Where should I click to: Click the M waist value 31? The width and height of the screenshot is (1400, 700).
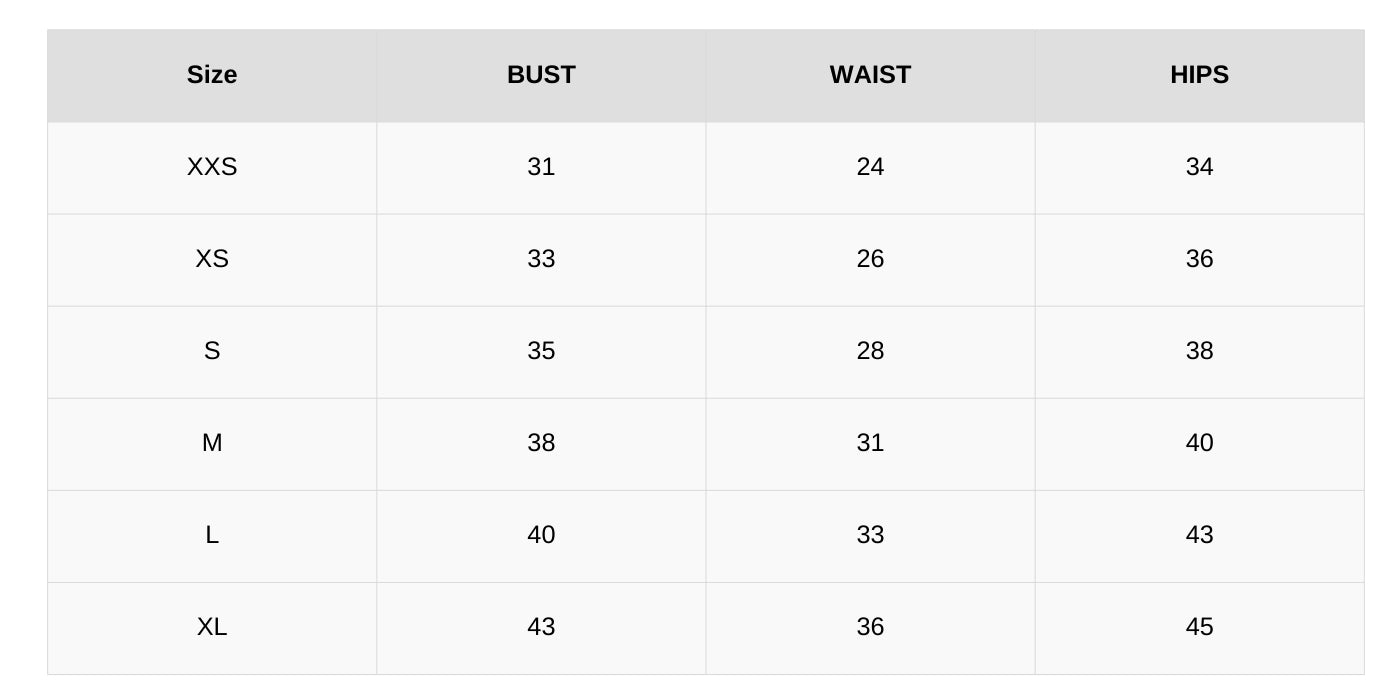click(870, 443)
